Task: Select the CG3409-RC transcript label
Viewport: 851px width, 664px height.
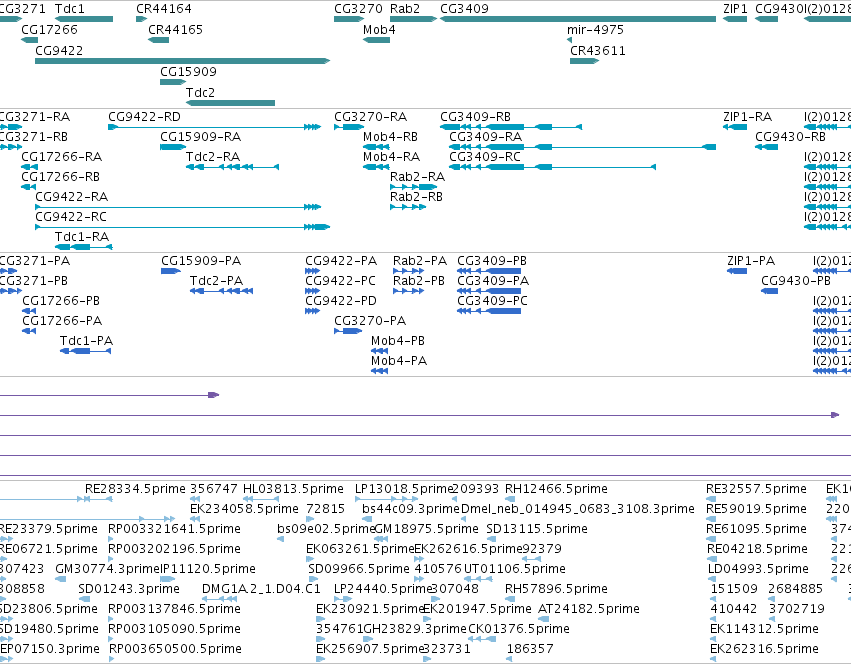Action: point(485,157)
